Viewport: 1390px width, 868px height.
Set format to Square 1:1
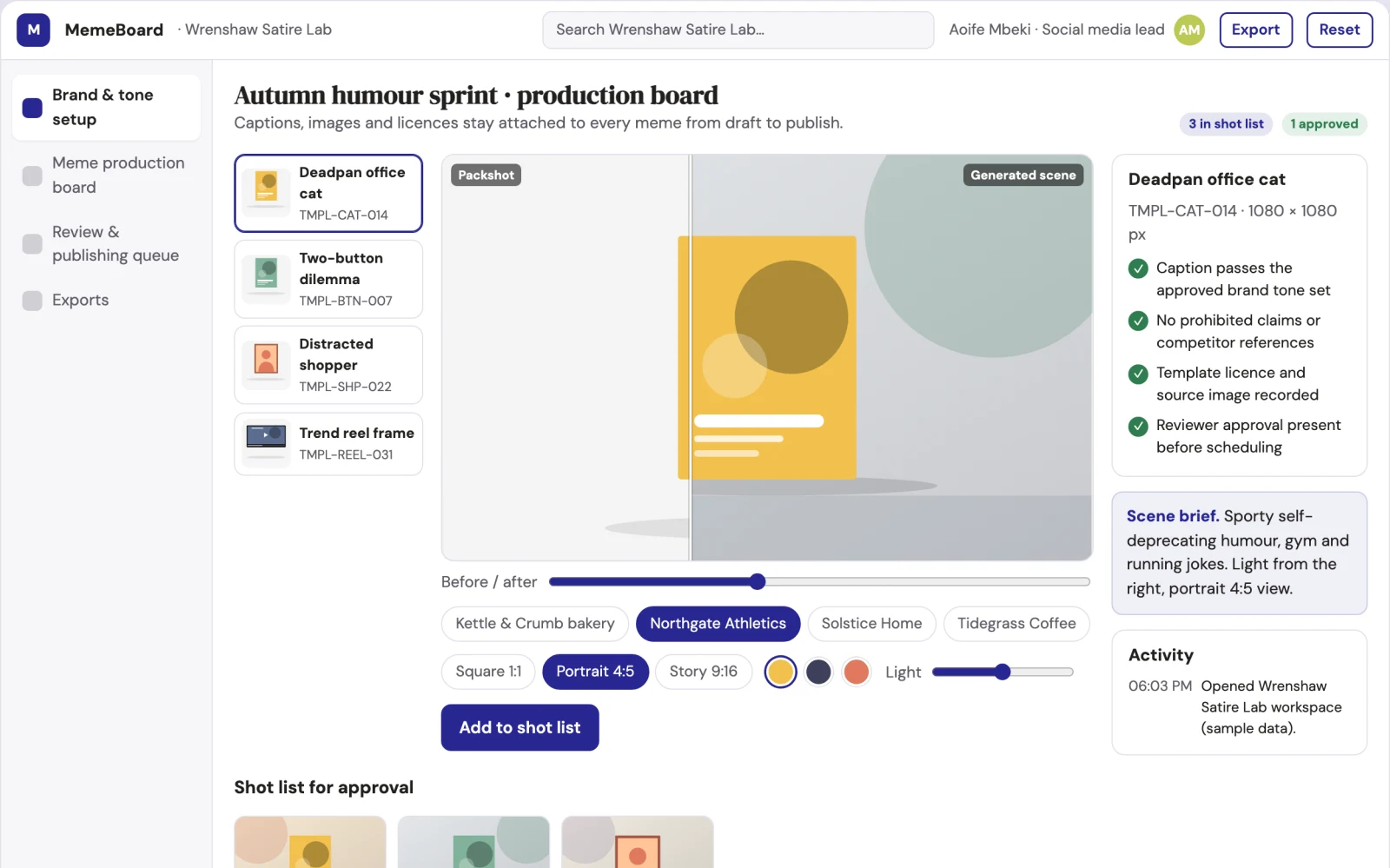click(488, 672)
